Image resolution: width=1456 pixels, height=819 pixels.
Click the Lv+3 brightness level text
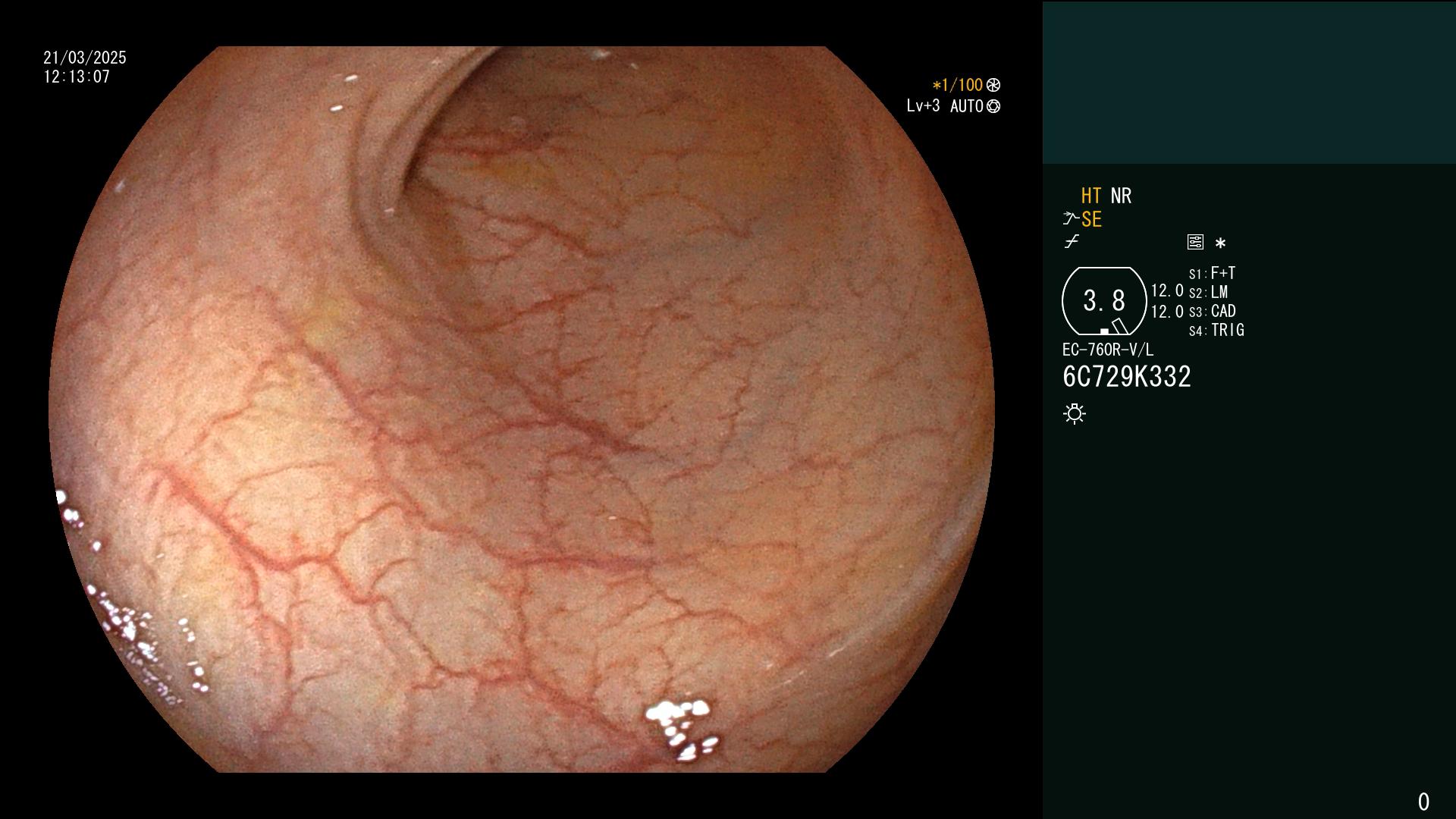point(923,106)
